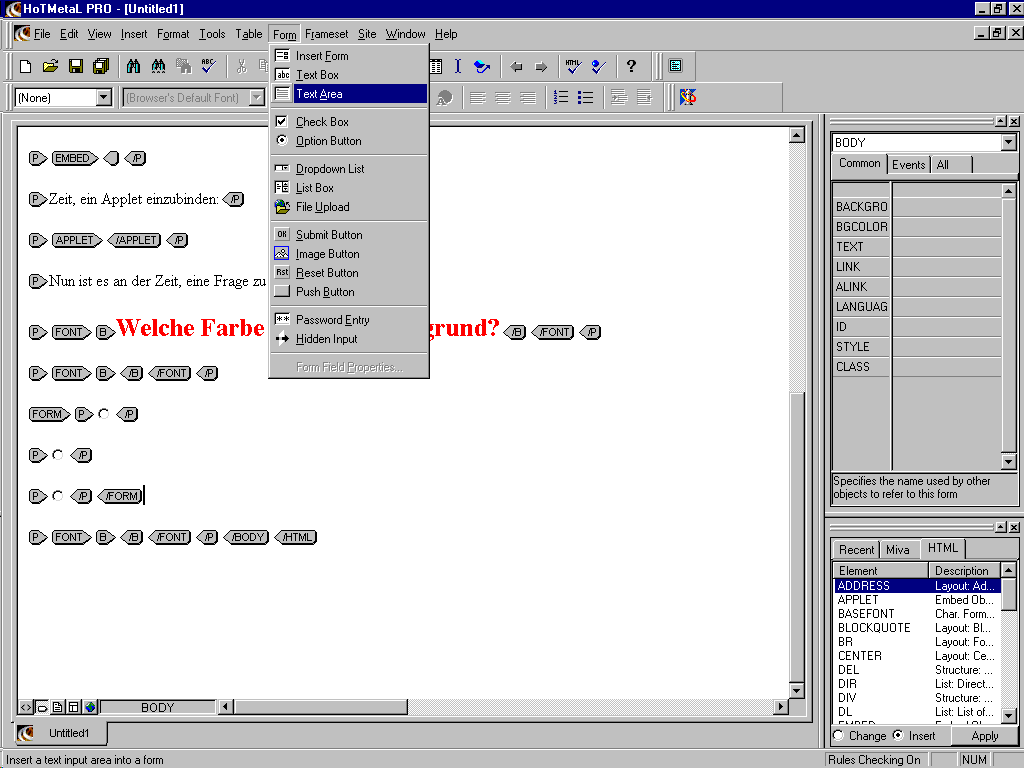This screenshot has height=768, width=1024.
Task: Select the Change radio button
Action: (838, 735)
